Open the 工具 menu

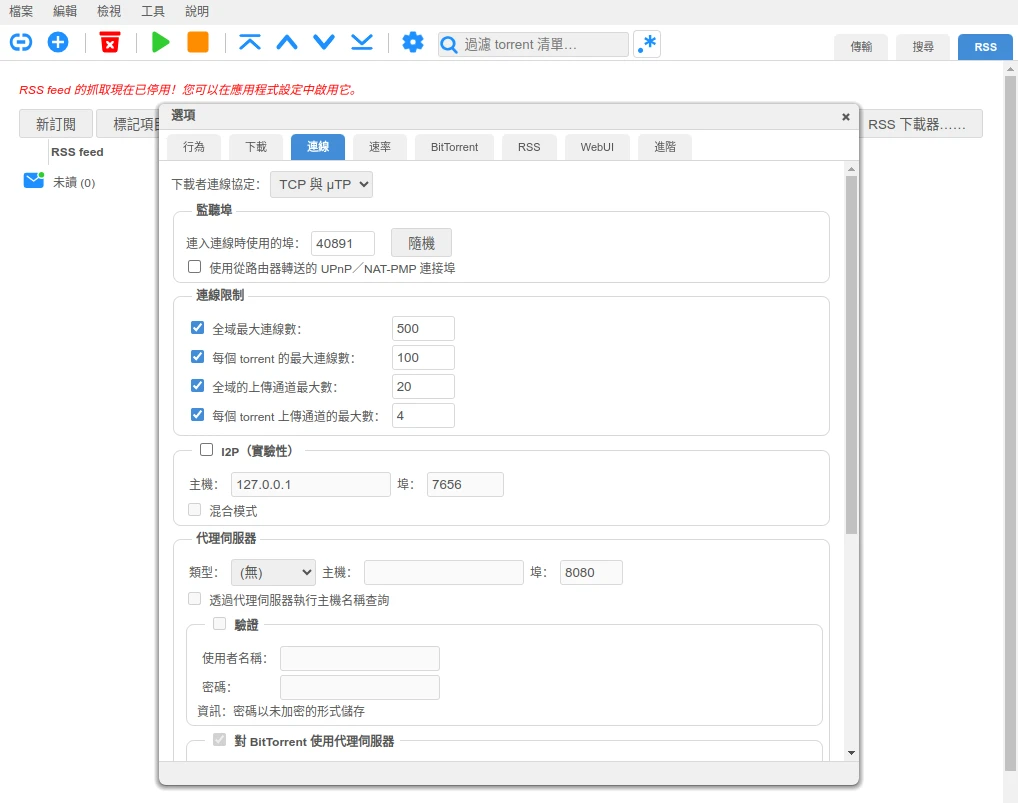(x=153, y=11)
